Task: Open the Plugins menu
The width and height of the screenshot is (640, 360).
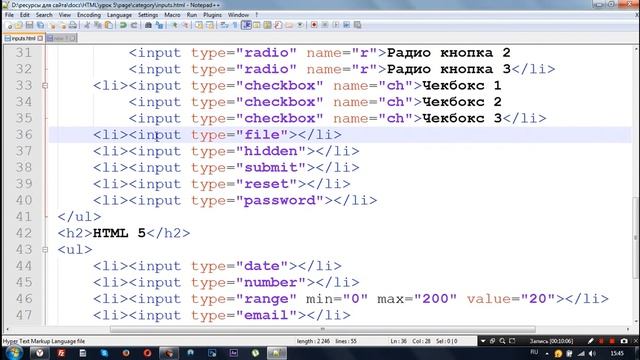Action: click(212, 15)
